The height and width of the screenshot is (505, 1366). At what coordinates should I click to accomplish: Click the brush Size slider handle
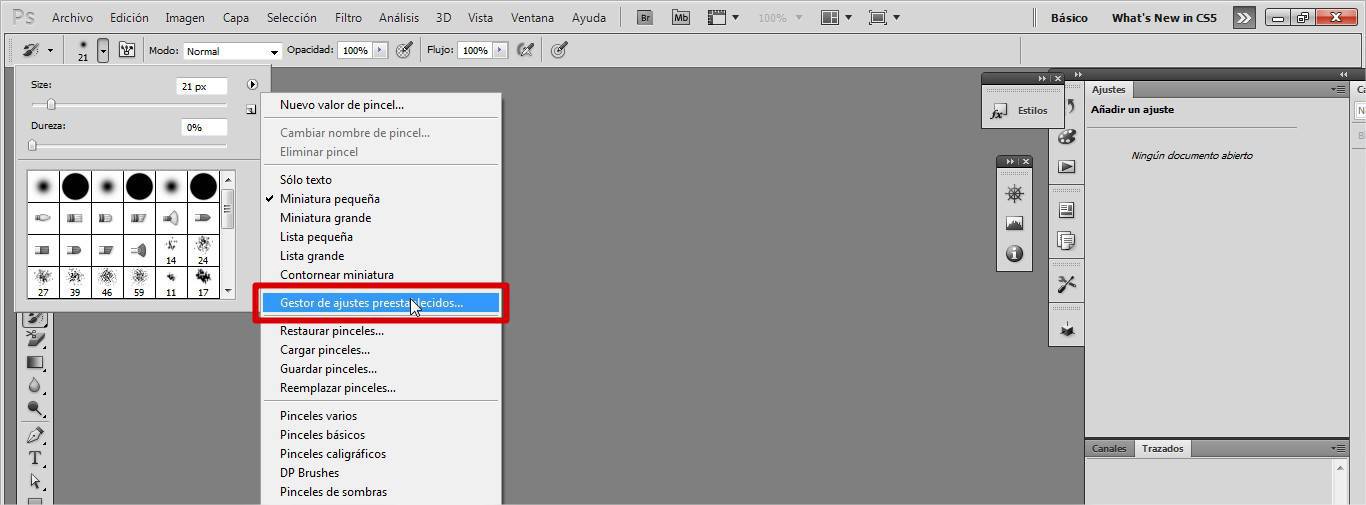[x=51, y=105]
